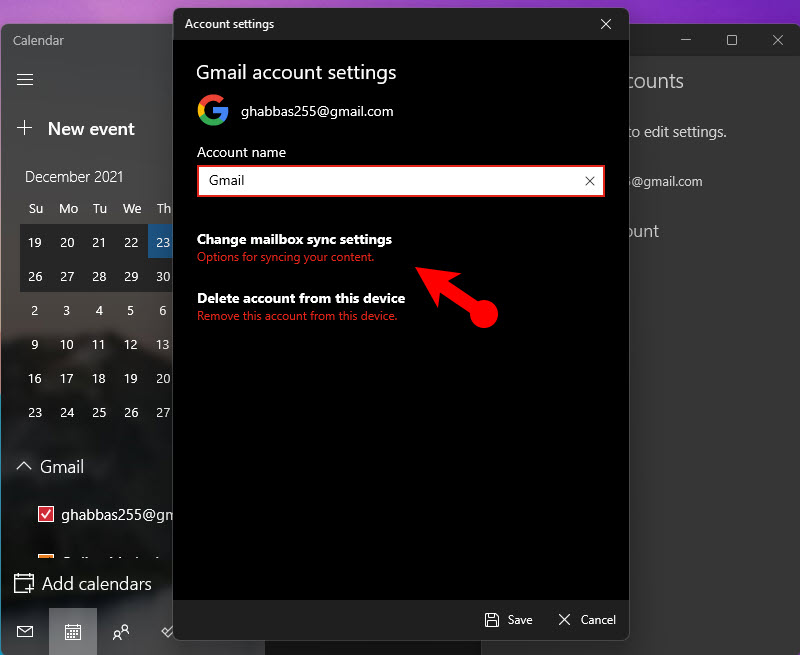The width and height of the screenshot is (800, 655).
Task: Pick date 5 in the mini calendar
Action: (x=131, y=311)
